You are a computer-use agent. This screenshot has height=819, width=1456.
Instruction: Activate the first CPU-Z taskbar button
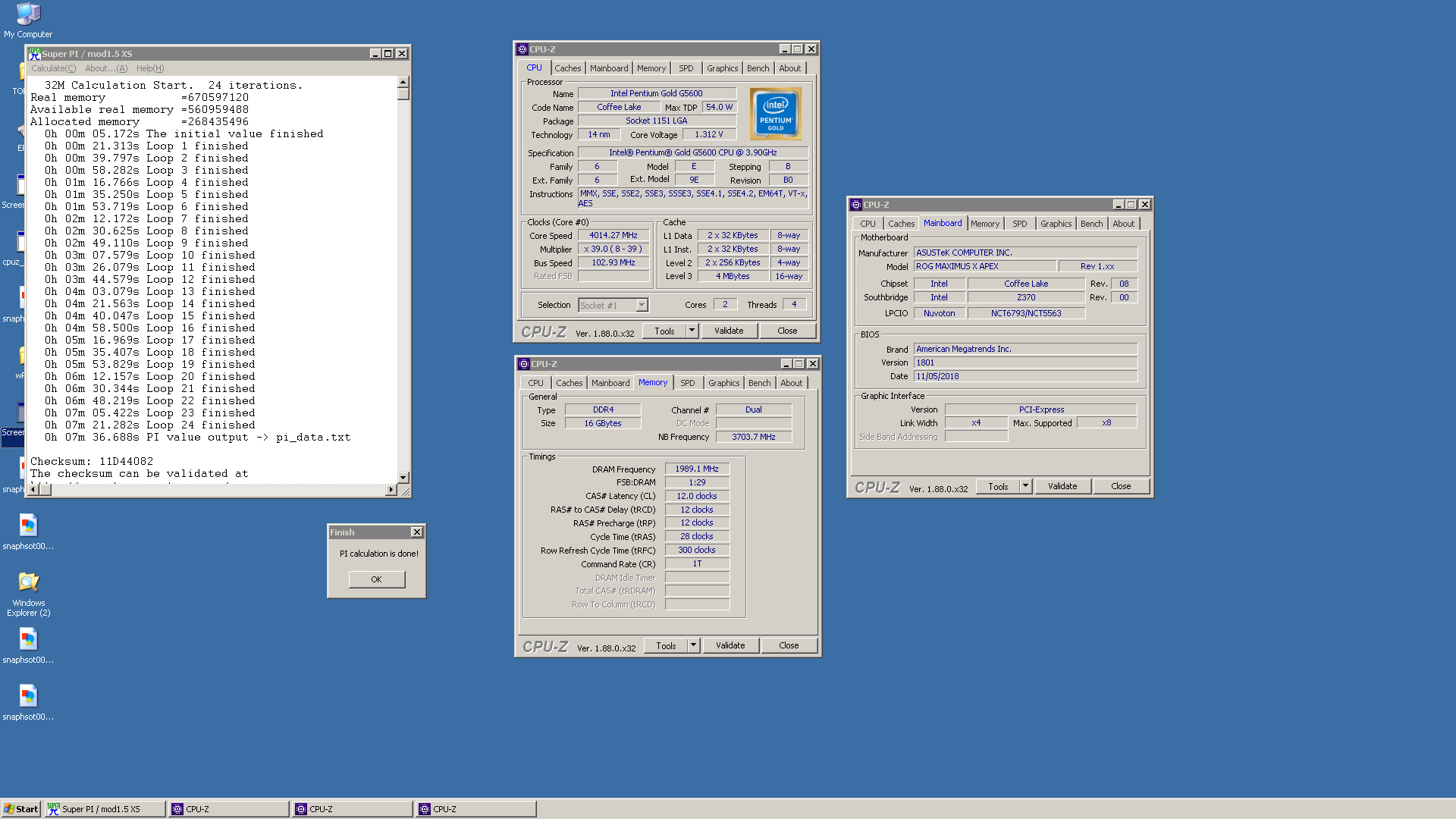pyautogui.click(x=228, y=809)
